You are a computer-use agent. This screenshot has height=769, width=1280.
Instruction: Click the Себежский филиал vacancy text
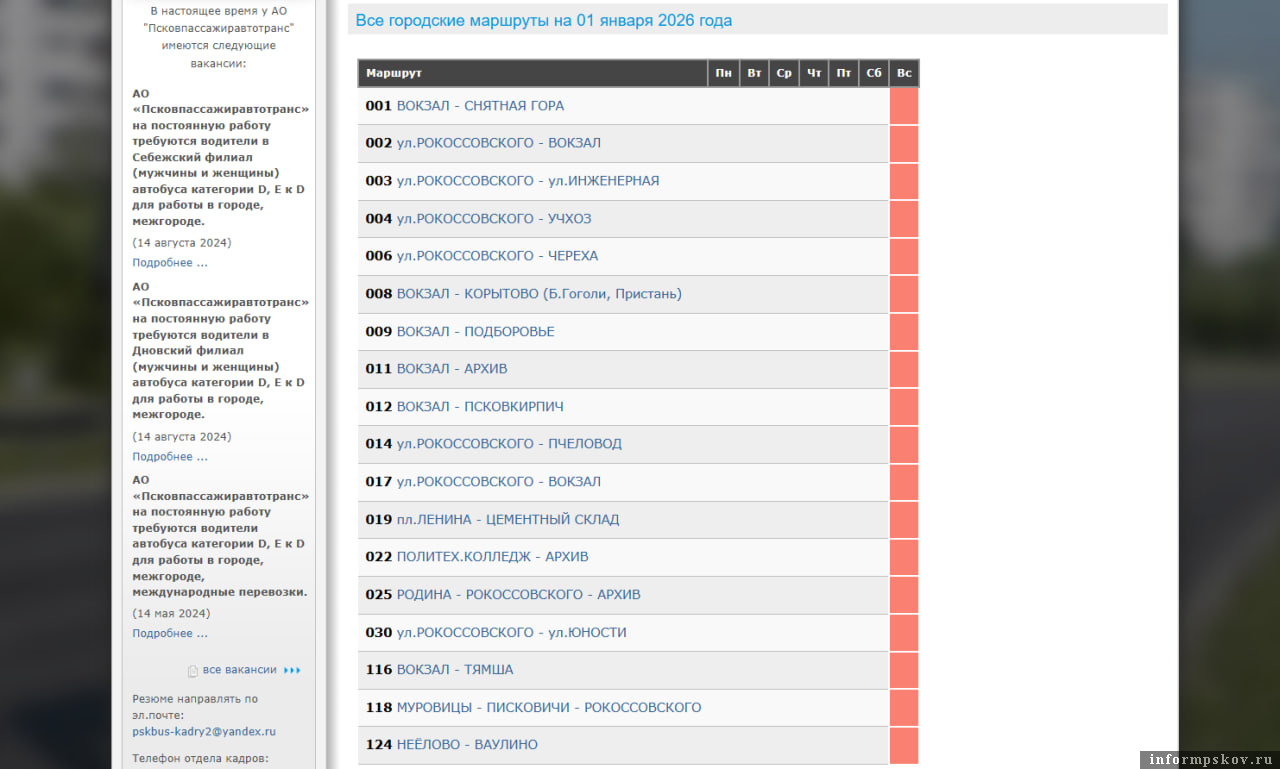click(x=220, y=158)
